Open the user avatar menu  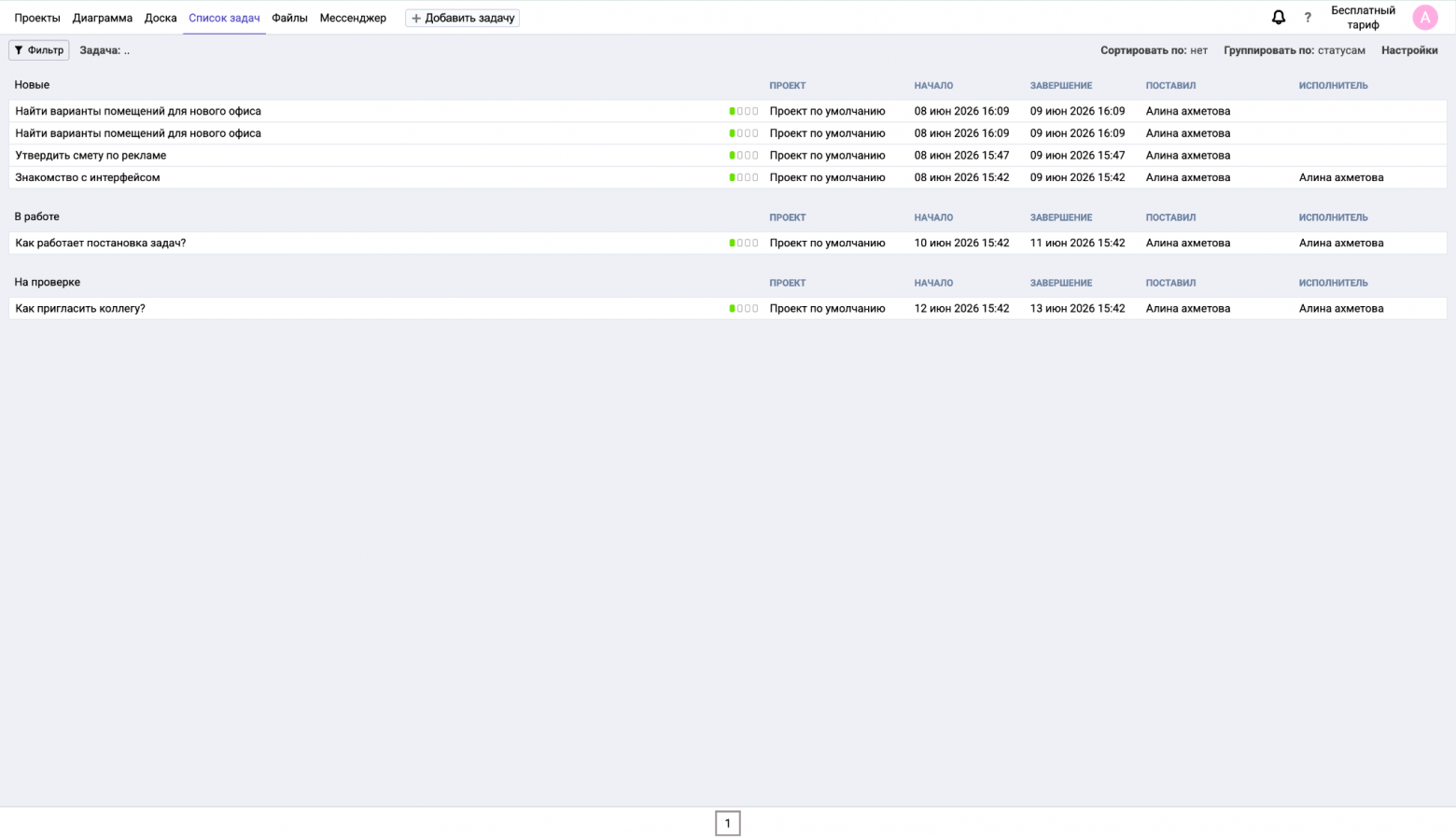pos(1424,17)
